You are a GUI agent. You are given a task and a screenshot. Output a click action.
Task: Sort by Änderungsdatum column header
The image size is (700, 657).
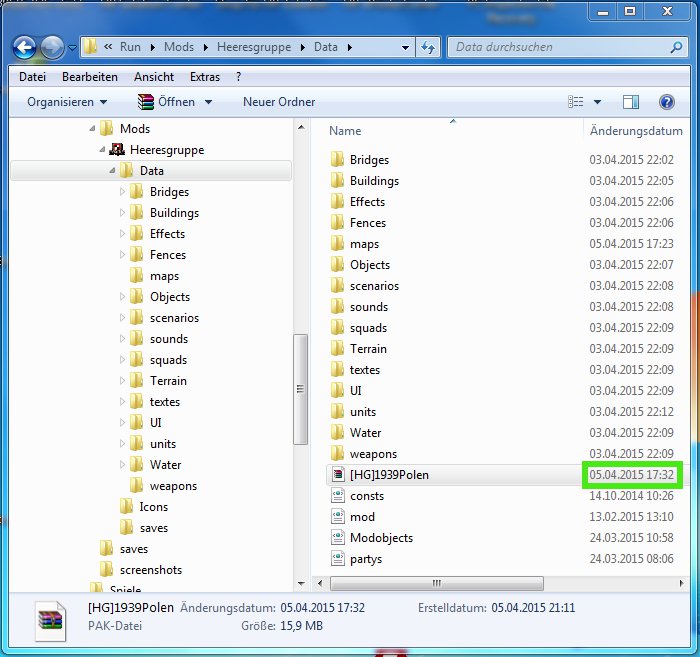[x=636, y=131]
